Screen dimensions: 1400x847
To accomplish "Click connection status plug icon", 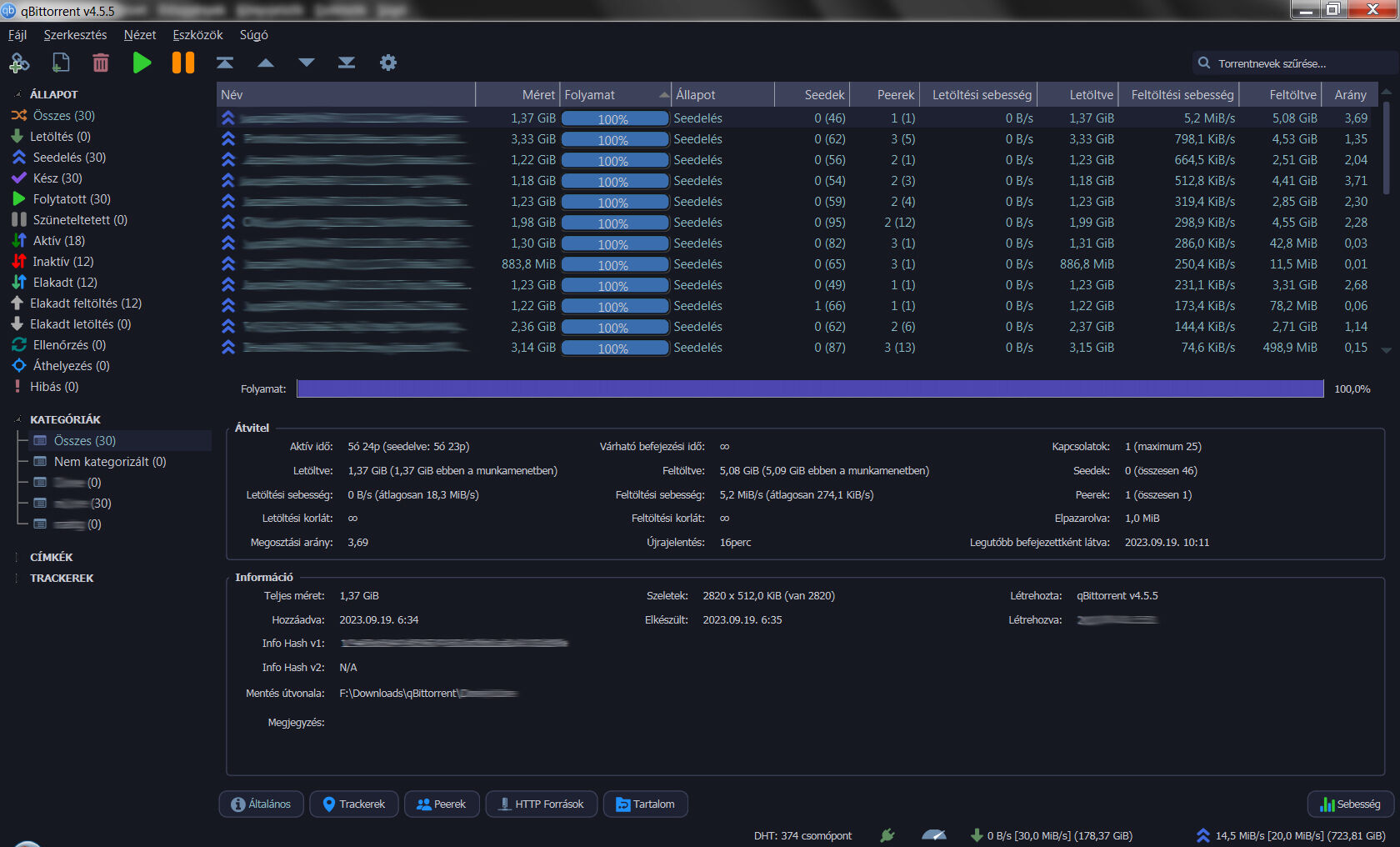I will tap(887, 835).
